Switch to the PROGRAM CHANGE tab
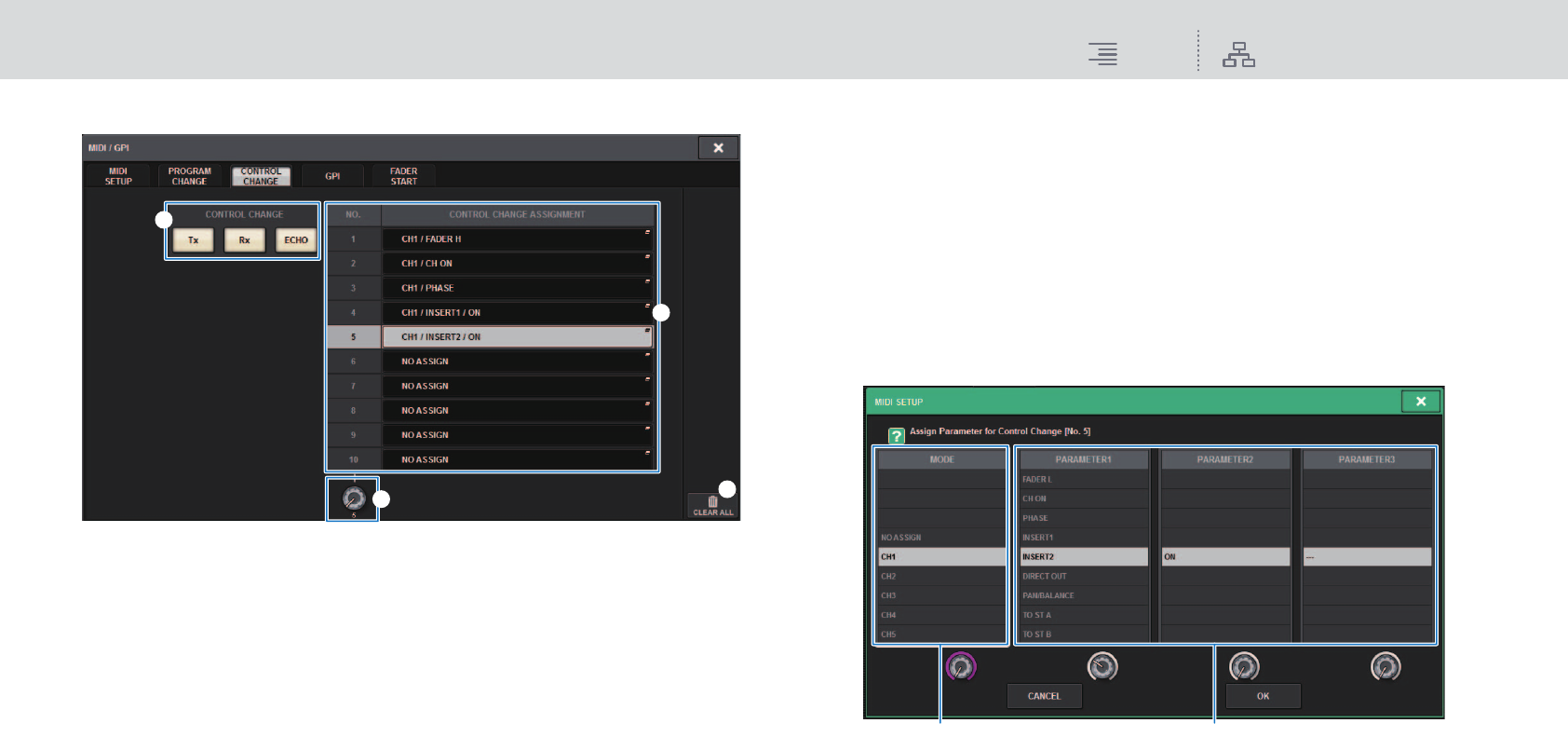The height and width of the screenshot is (737, 1568). click(x=190, y=176)
